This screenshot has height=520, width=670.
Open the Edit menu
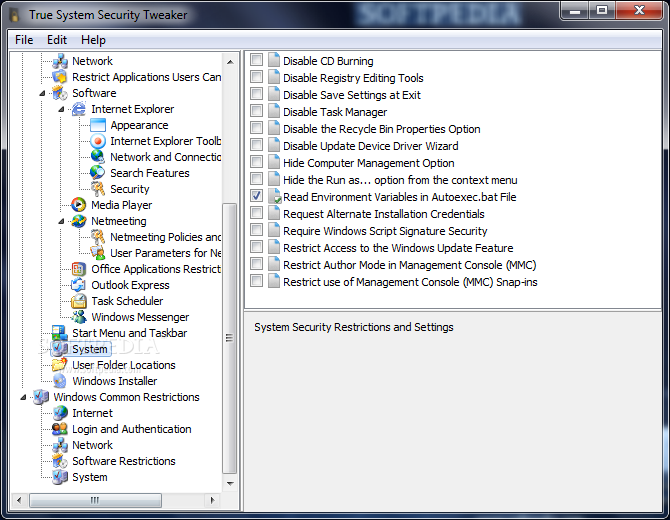[57, 40]
